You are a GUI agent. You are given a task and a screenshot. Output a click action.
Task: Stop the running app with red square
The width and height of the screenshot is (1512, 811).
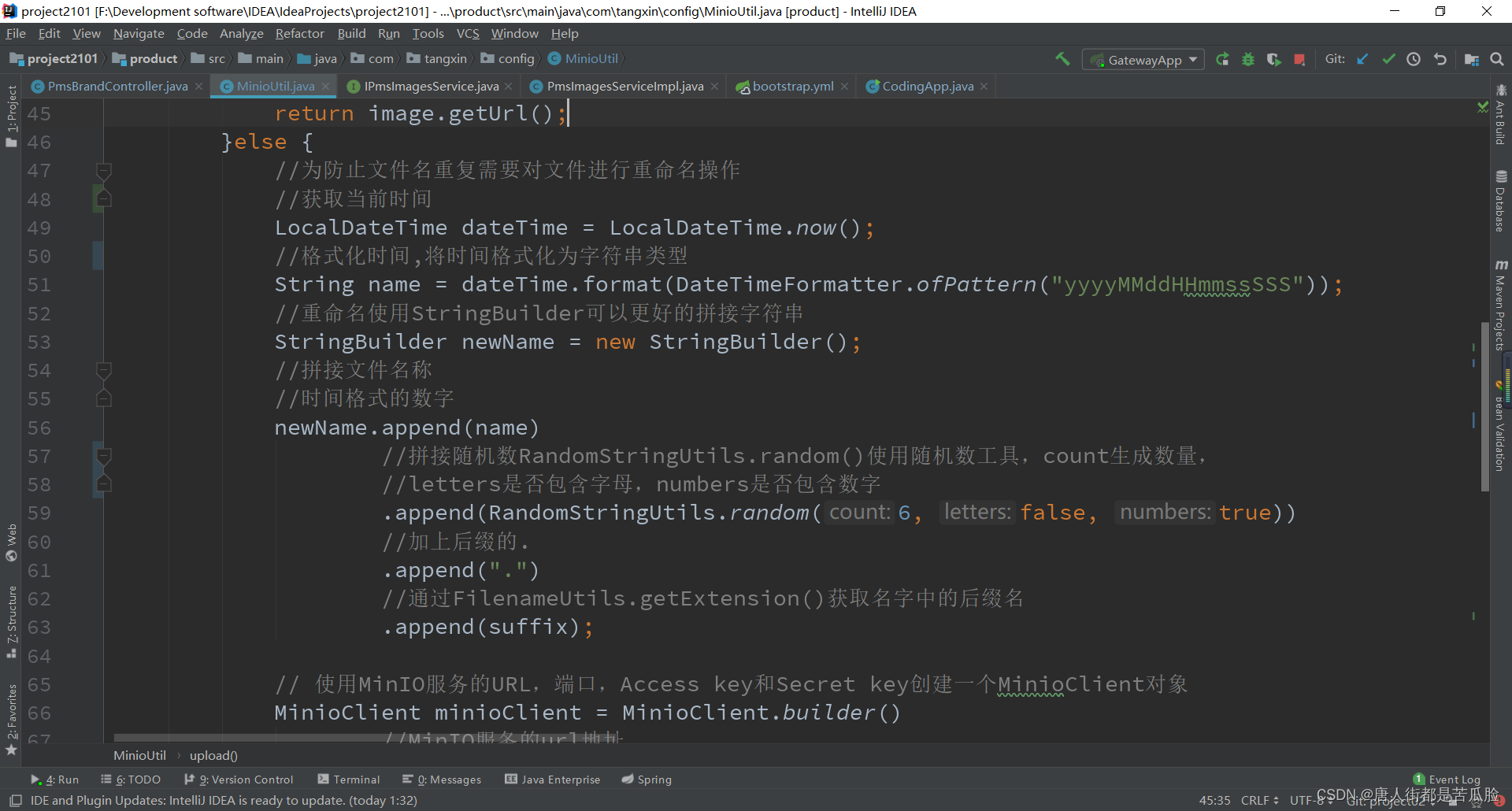pos(1299,59)
